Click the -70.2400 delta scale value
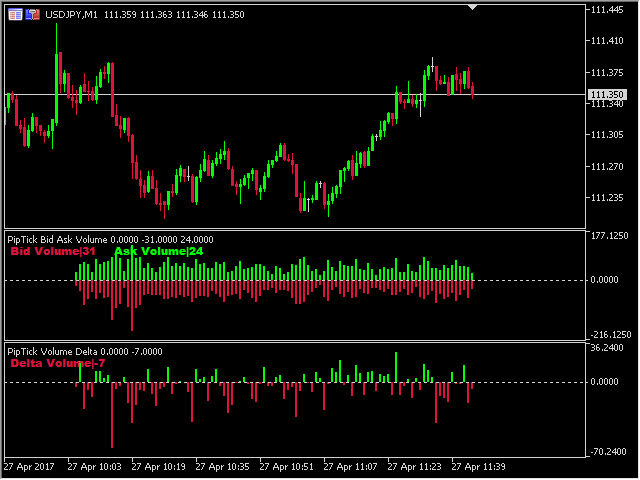 (x=608, y=451)
